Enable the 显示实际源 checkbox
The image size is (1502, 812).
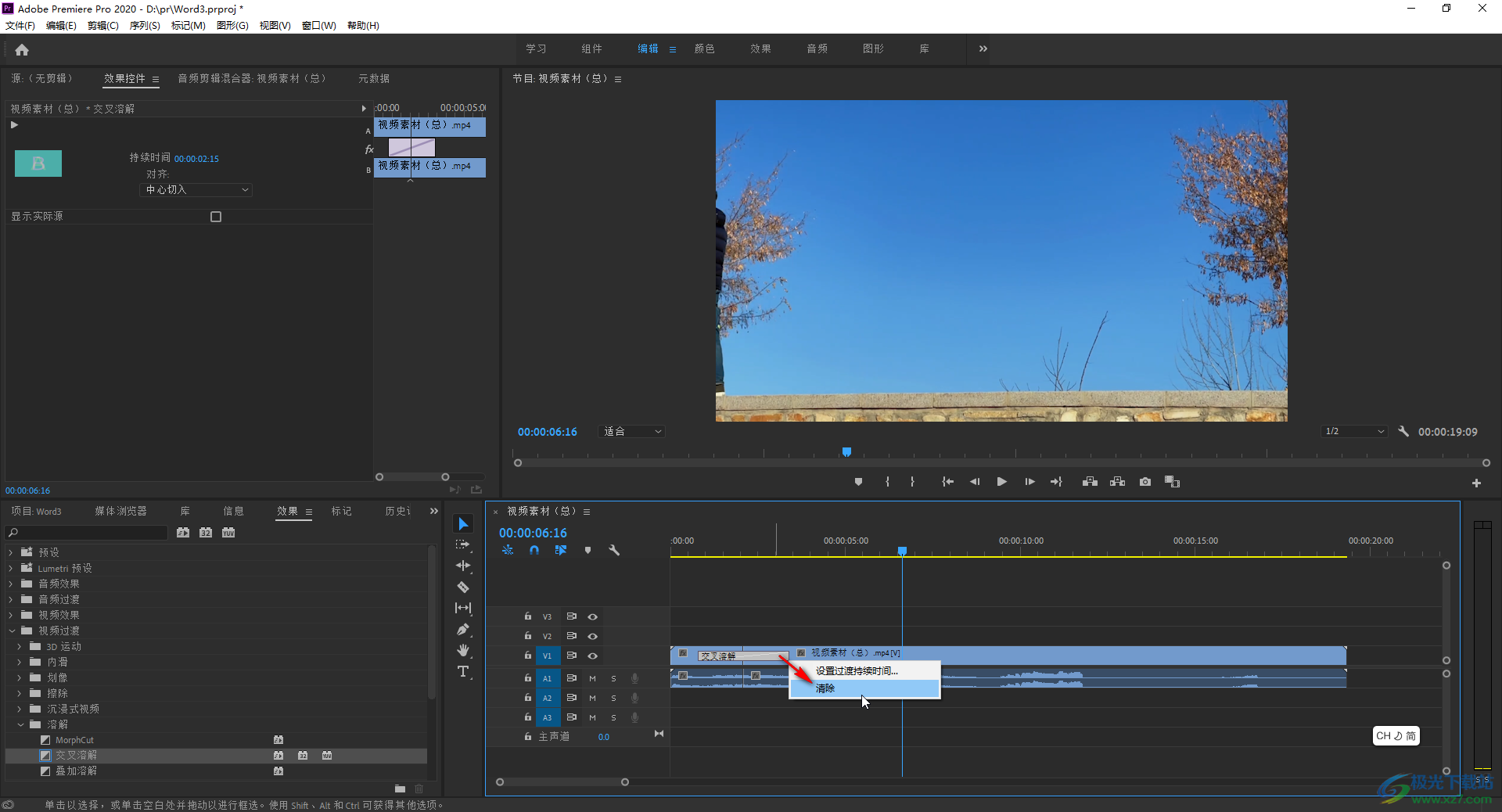coord(216,217)
